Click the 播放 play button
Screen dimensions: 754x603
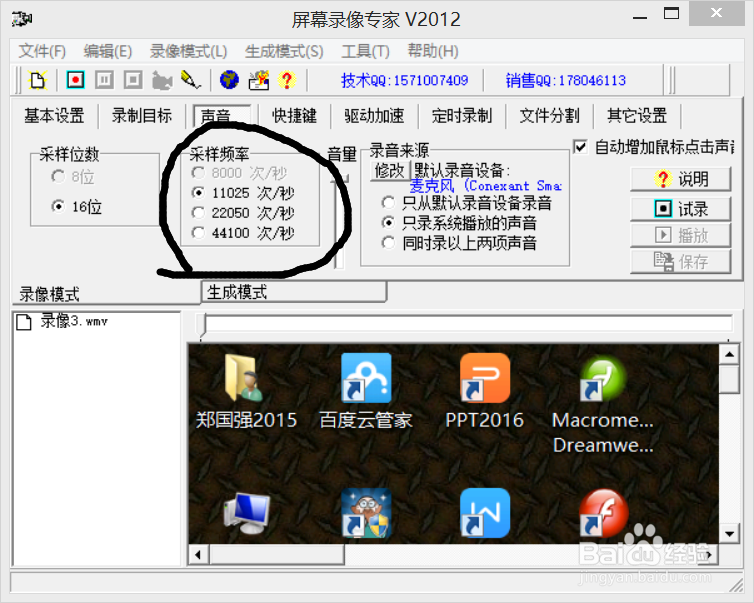click(681, 236)
